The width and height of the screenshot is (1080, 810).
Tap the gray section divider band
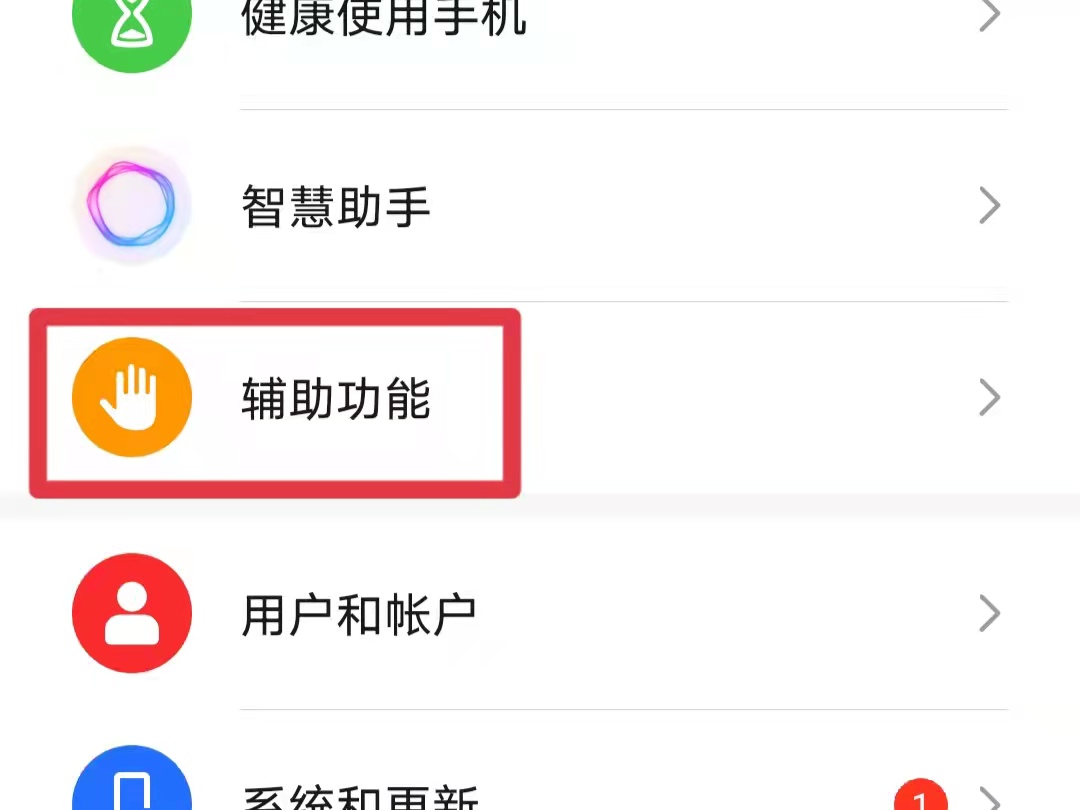pyautogui.click(x=540, y=506)
